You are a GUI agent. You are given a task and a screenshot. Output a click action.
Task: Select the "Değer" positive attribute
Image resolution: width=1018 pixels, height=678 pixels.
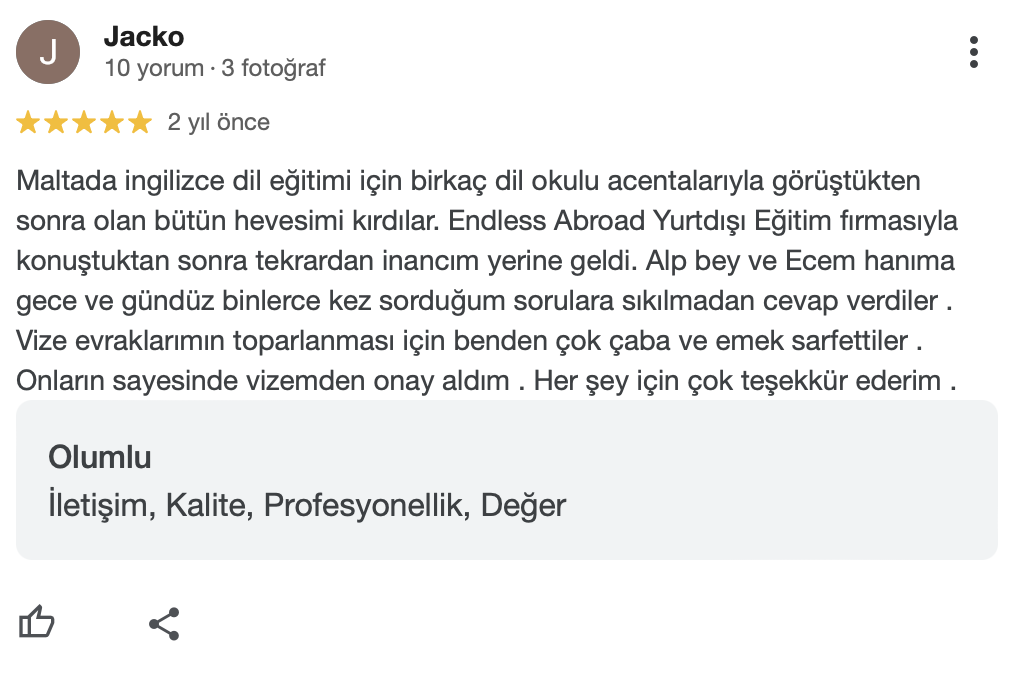coord(523,505)
